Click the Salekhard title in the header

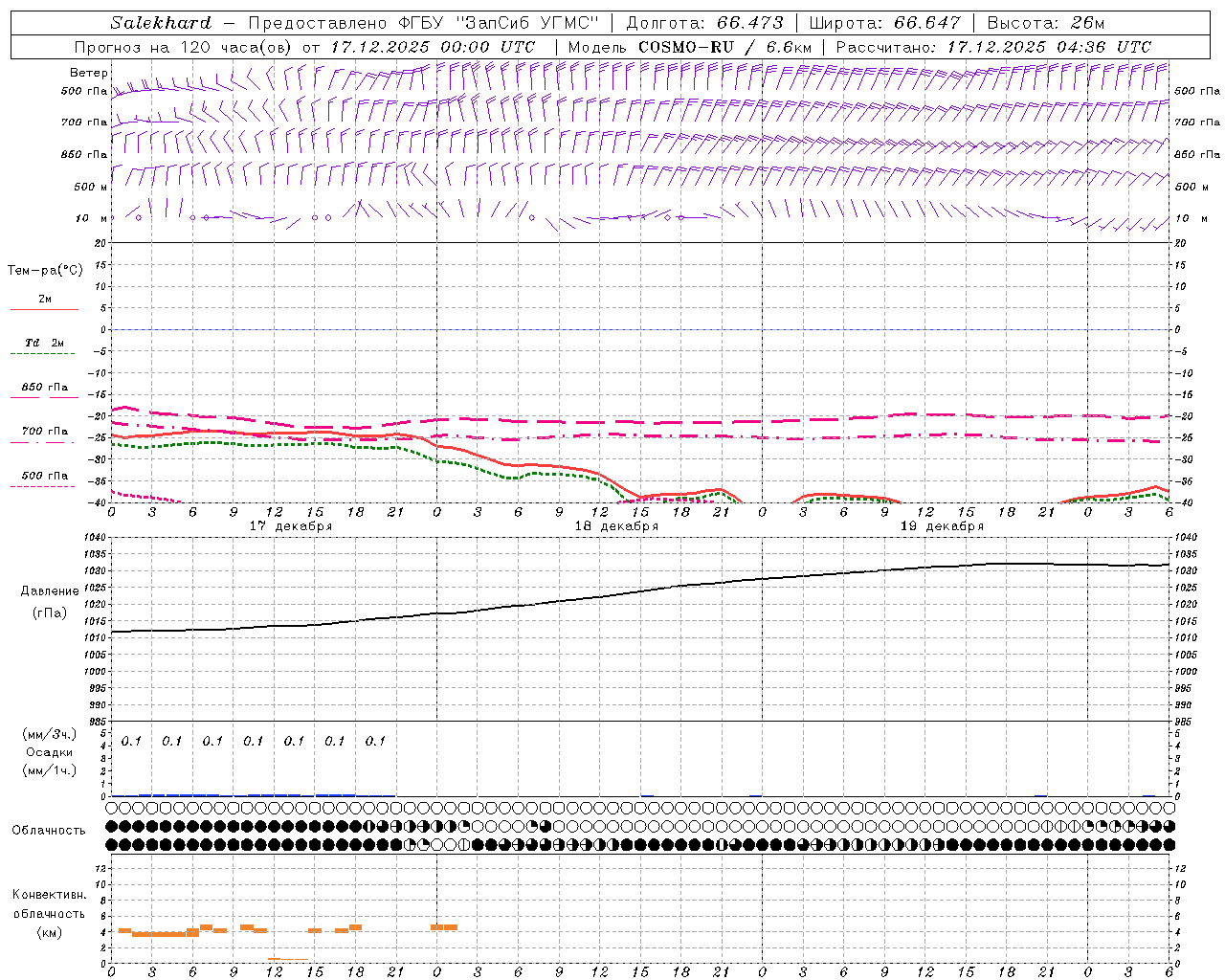coord(160,23)
